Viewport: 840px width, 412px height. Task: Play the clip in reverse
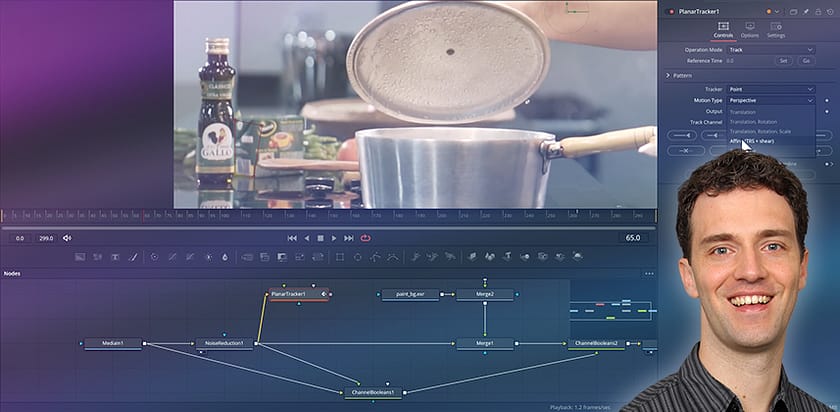pyautogui.click(x=307, y=238)
